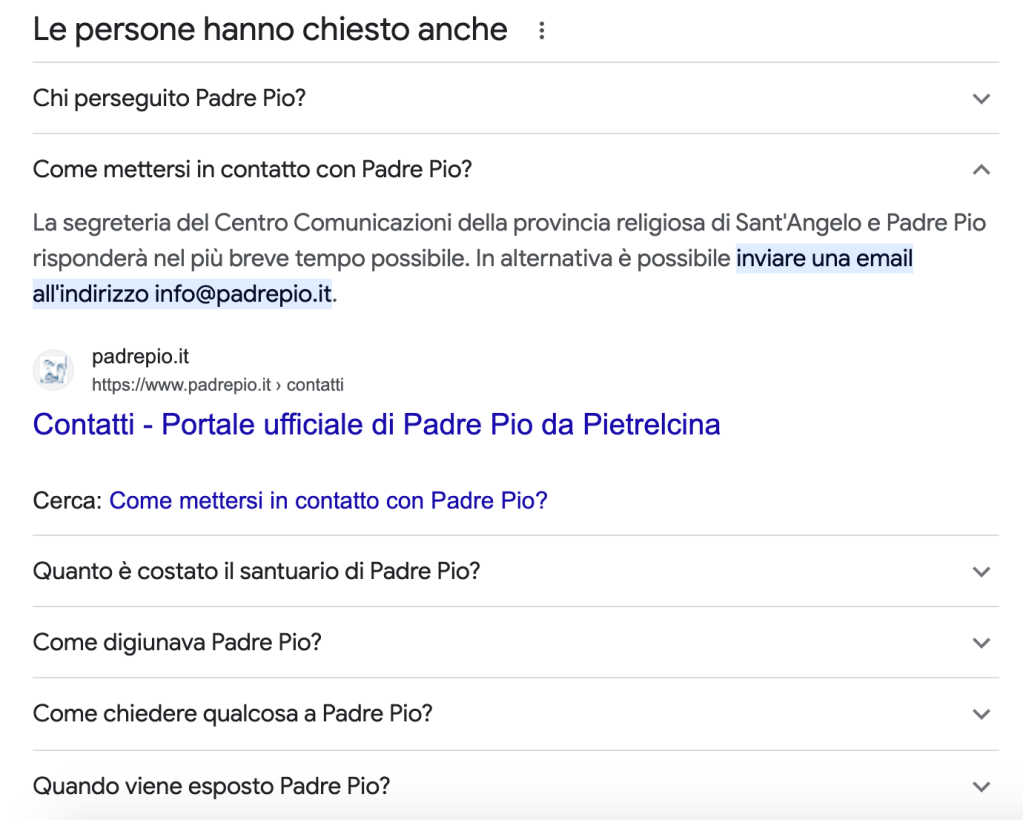
Task: Open "Contatti - Portale ufficiale di Padre Pio" link
Action: (x=376, y=424)
